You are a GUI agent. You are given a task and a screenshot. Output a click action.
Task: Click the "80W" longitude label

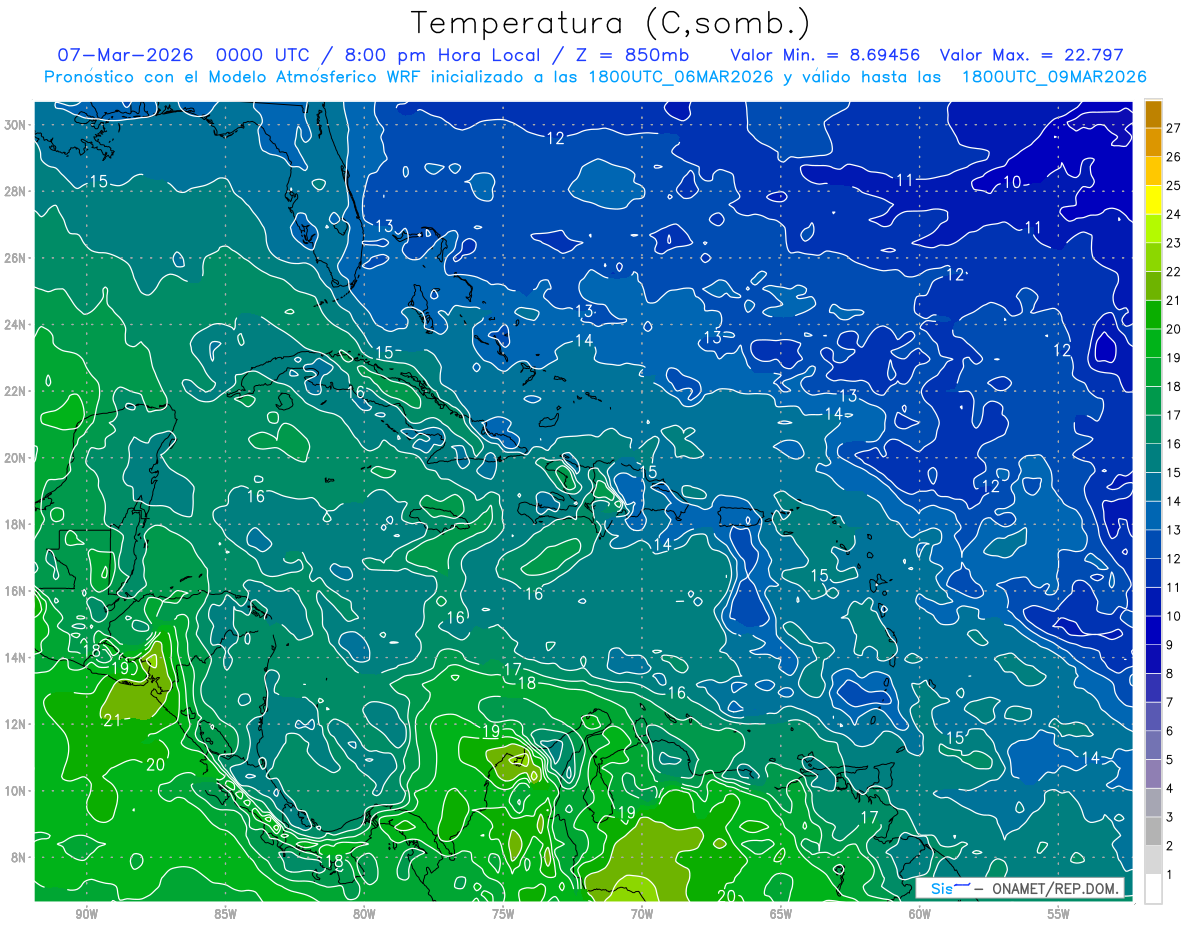364,914
